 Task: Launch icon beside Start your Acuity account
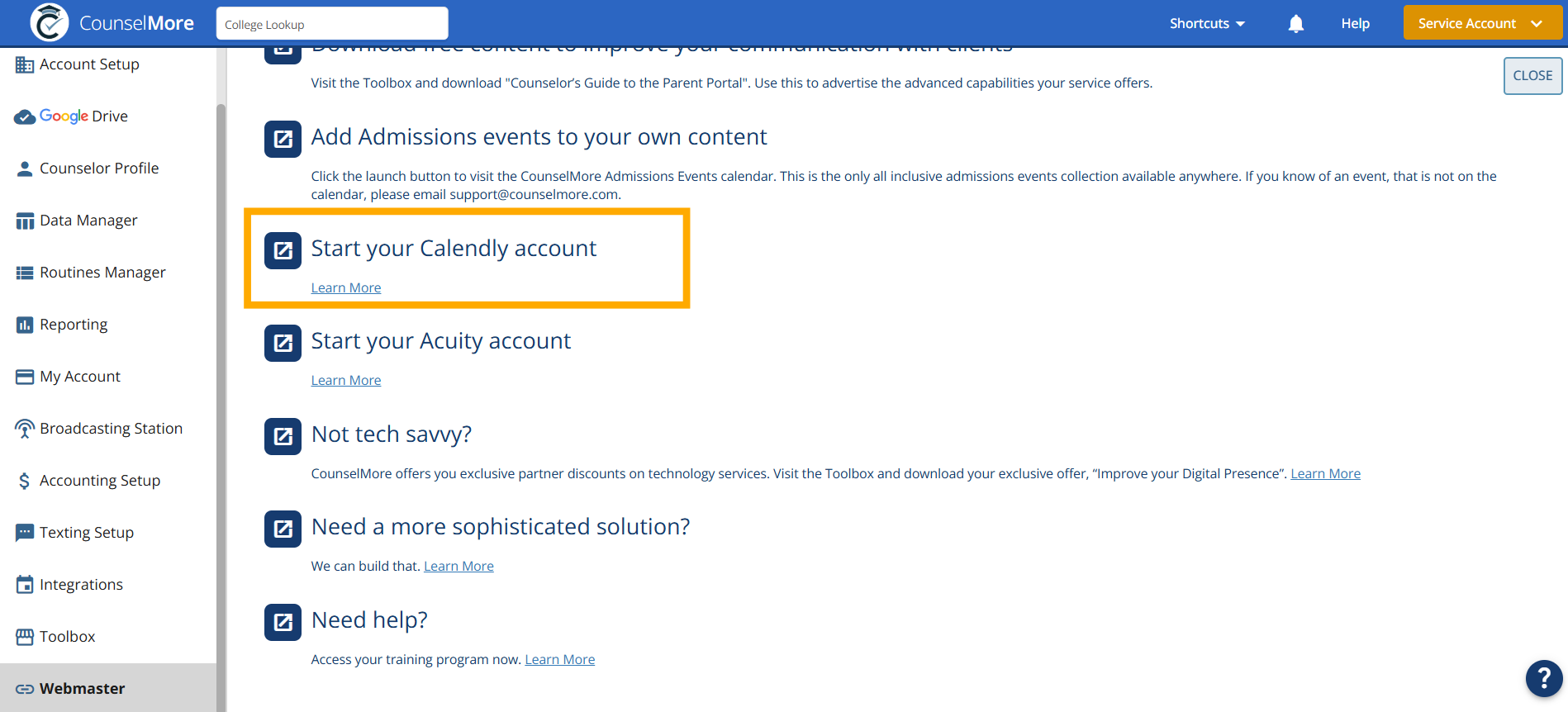pyautogui.click(x=283, y=343)
